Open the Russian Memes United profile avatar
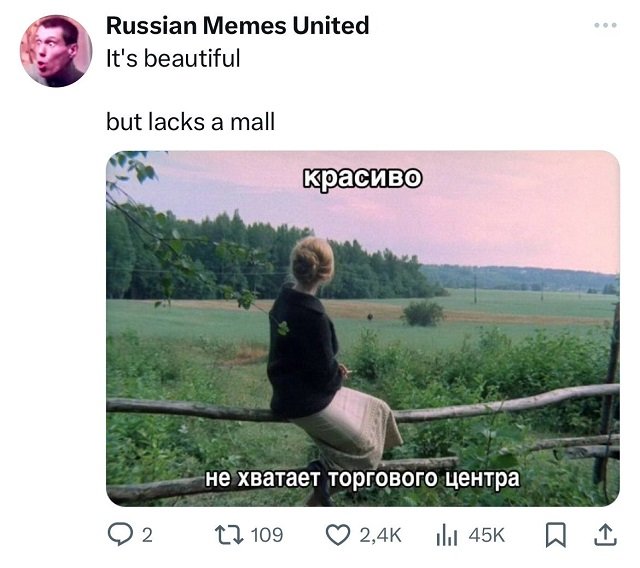Screen dimensions: 640x568 [x=56, y=51]
